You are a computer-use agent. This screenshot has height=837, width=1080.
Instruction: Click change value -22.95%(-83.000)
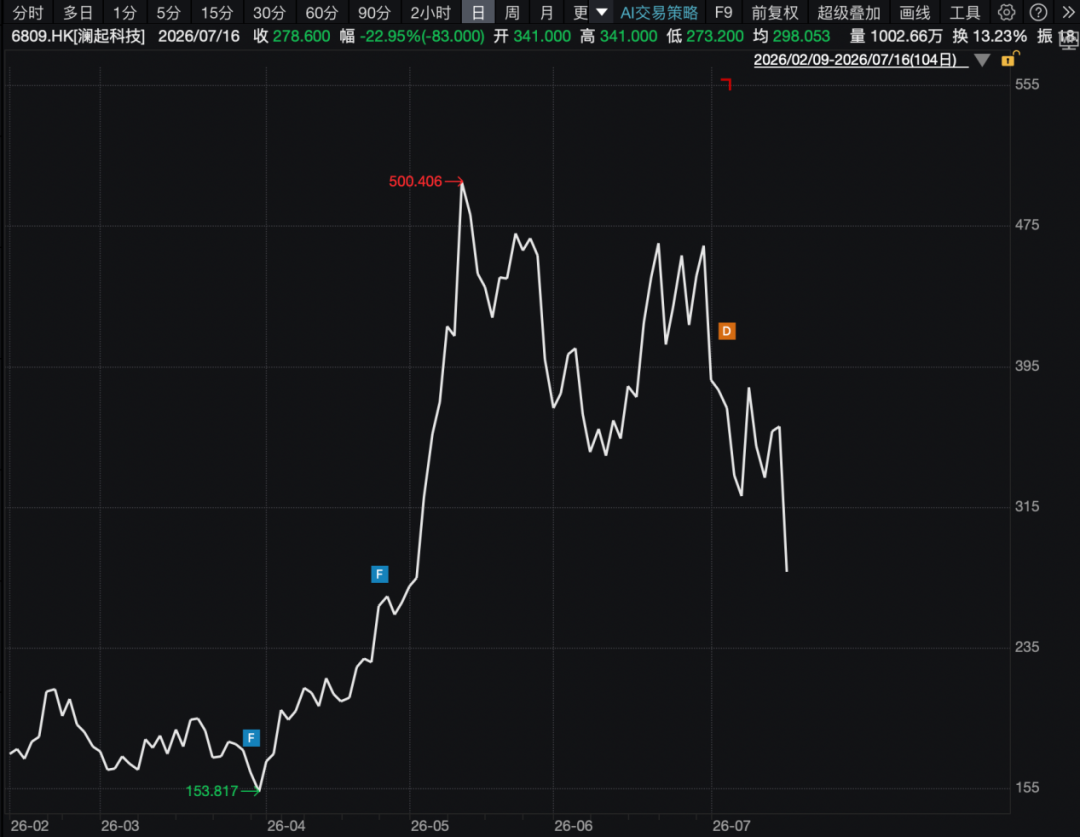coord(422,36)
